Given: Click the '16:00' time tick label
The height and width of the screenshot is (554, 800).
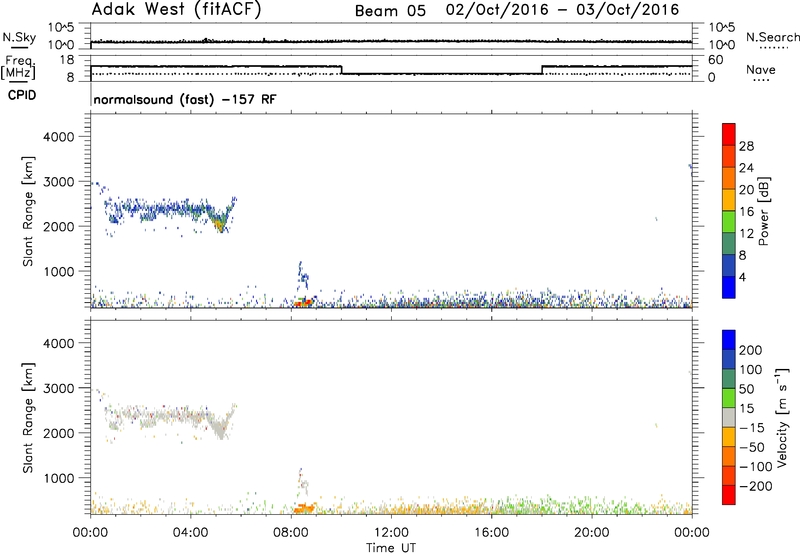Looking at the screenshot, I should [491, 533].
